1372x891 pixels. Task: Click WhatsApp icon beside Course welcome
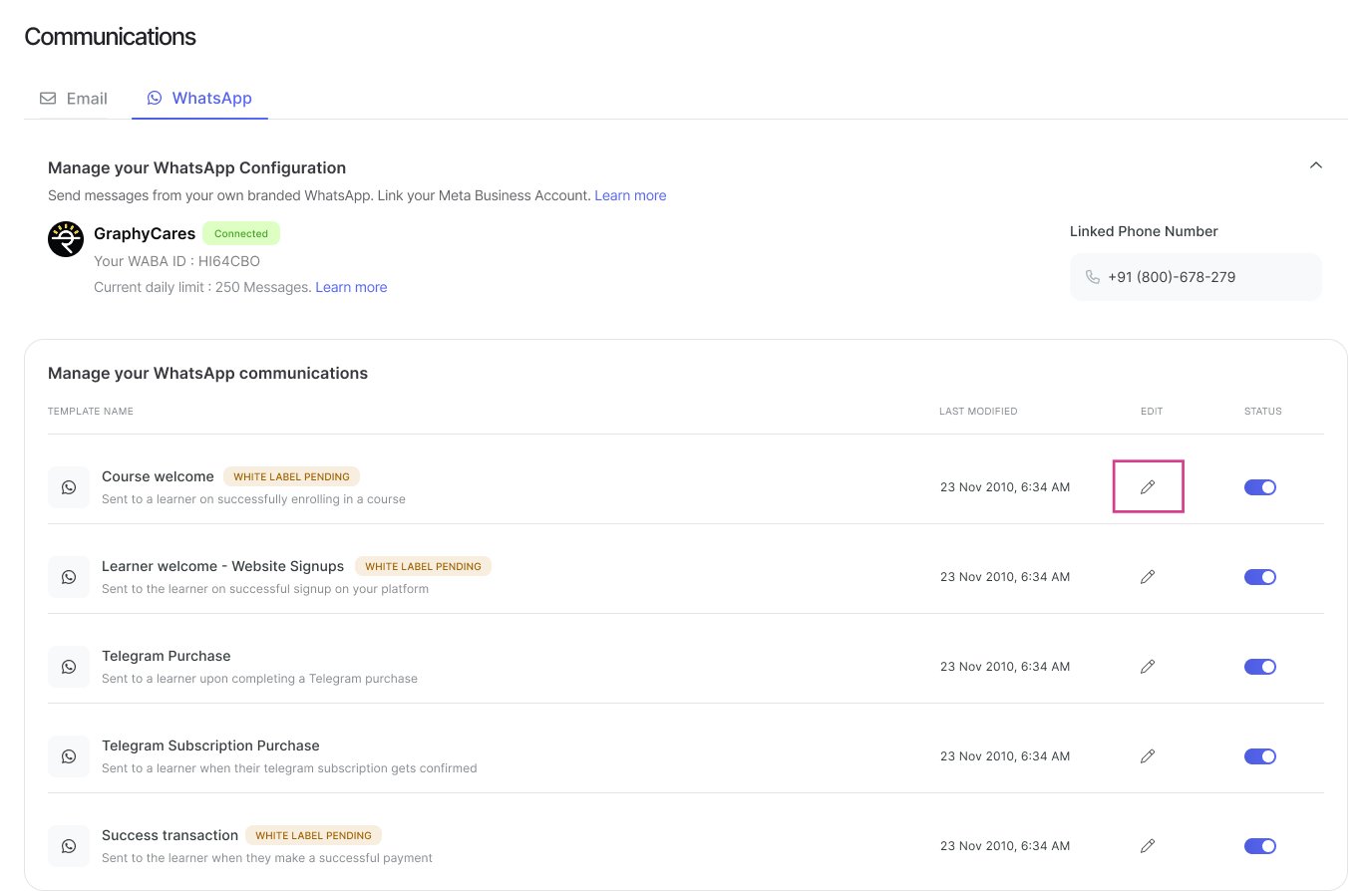tap(69, 487)
